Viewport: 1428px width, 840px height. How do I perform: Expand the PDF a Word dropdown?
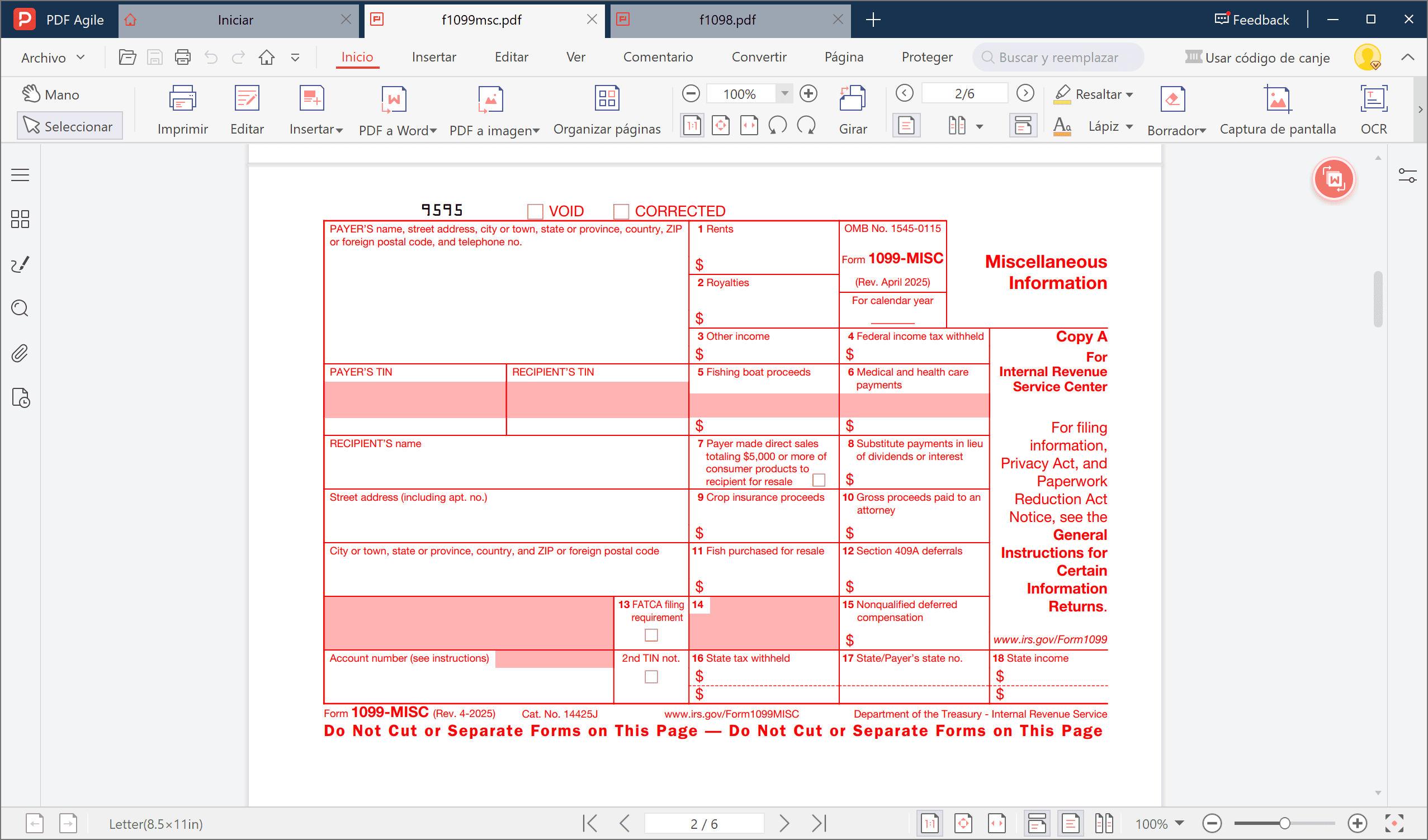[x=433, y=131]
